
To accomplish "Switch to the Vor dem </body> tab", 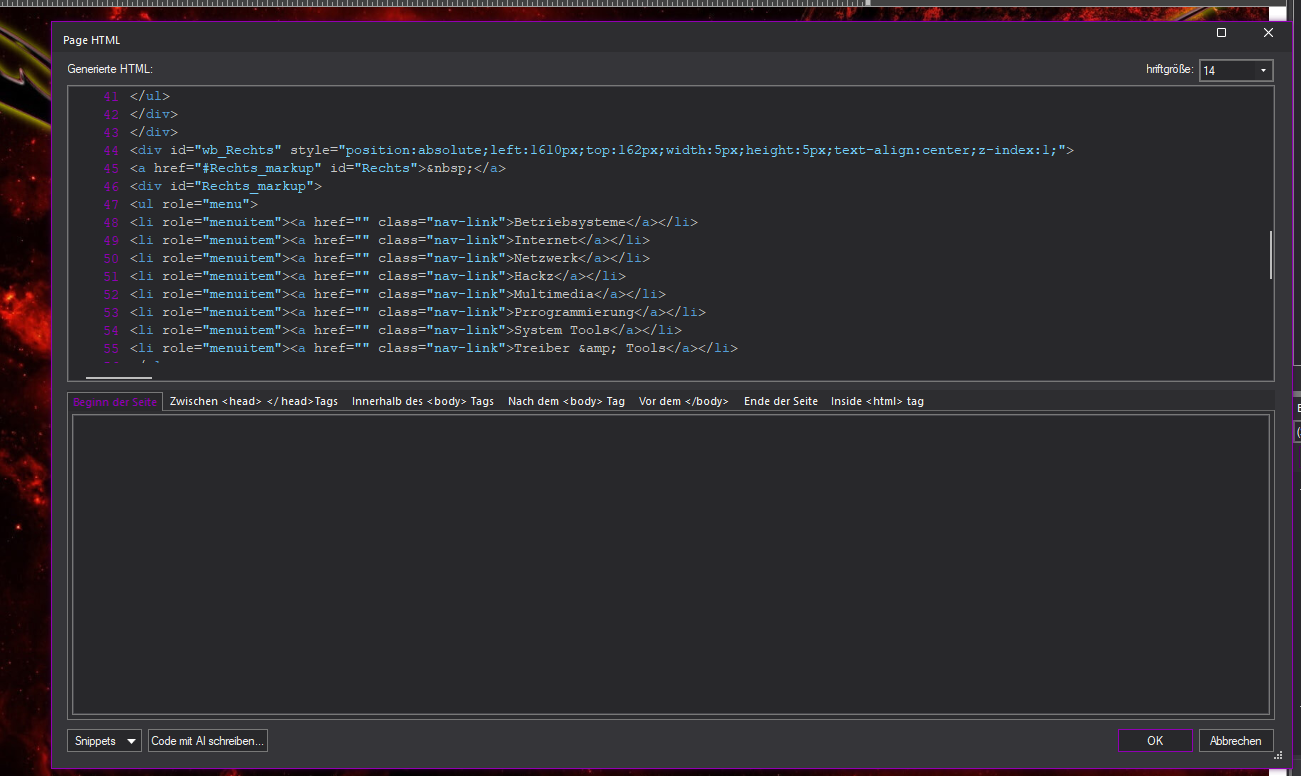I will 684,401.
